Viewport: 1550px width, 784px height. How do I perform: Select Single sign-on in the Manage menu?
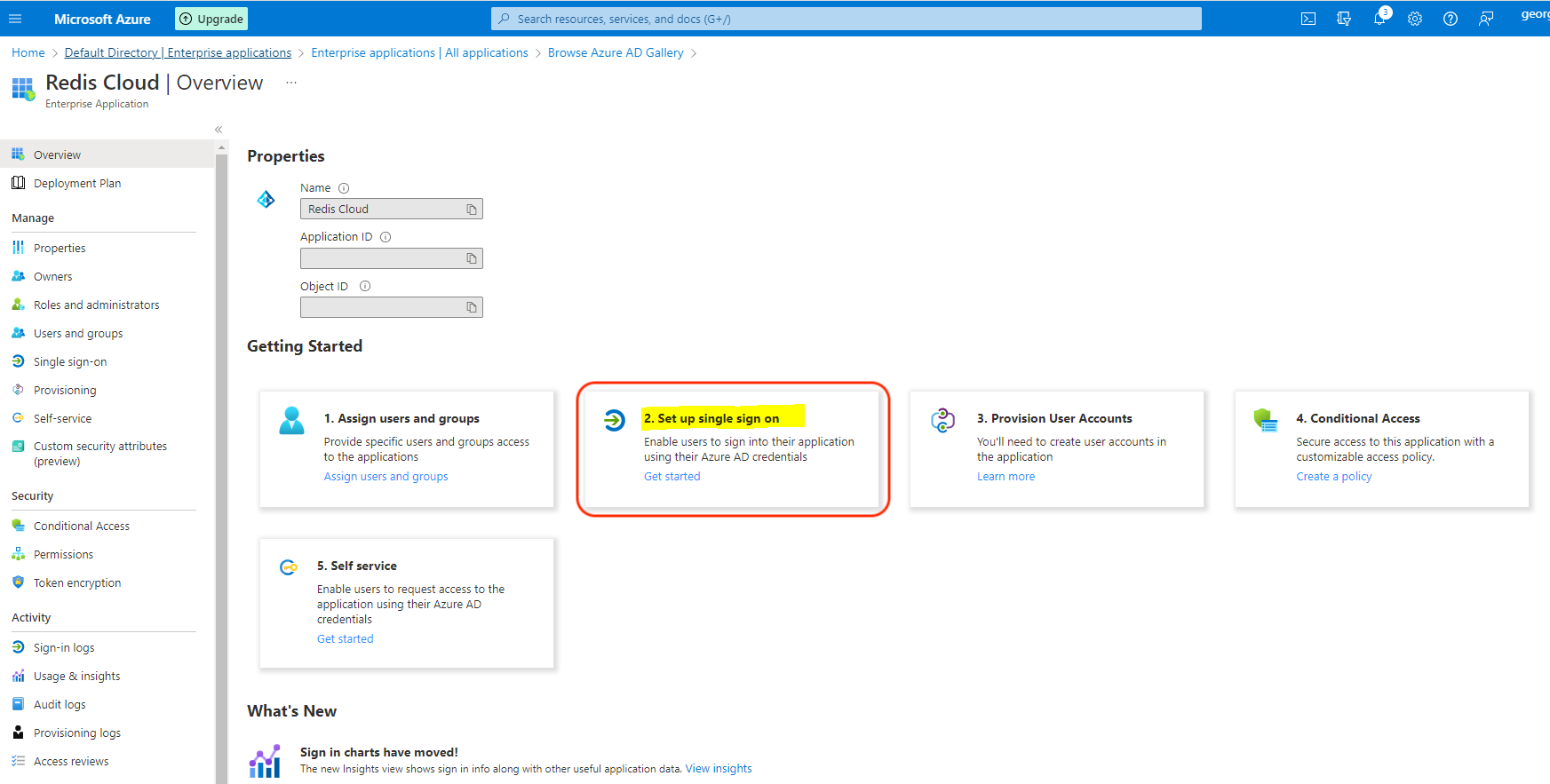click(x=70, y=362)
